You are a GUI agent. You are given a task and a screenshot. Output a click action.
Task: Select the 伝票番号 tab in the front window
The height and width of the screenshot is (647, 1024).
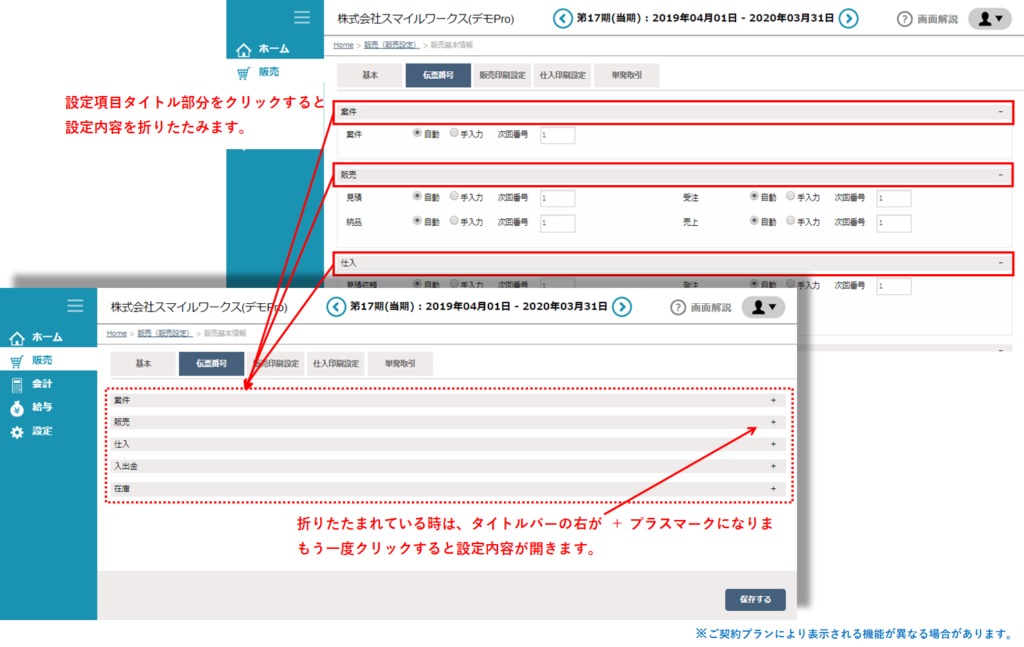211,364
